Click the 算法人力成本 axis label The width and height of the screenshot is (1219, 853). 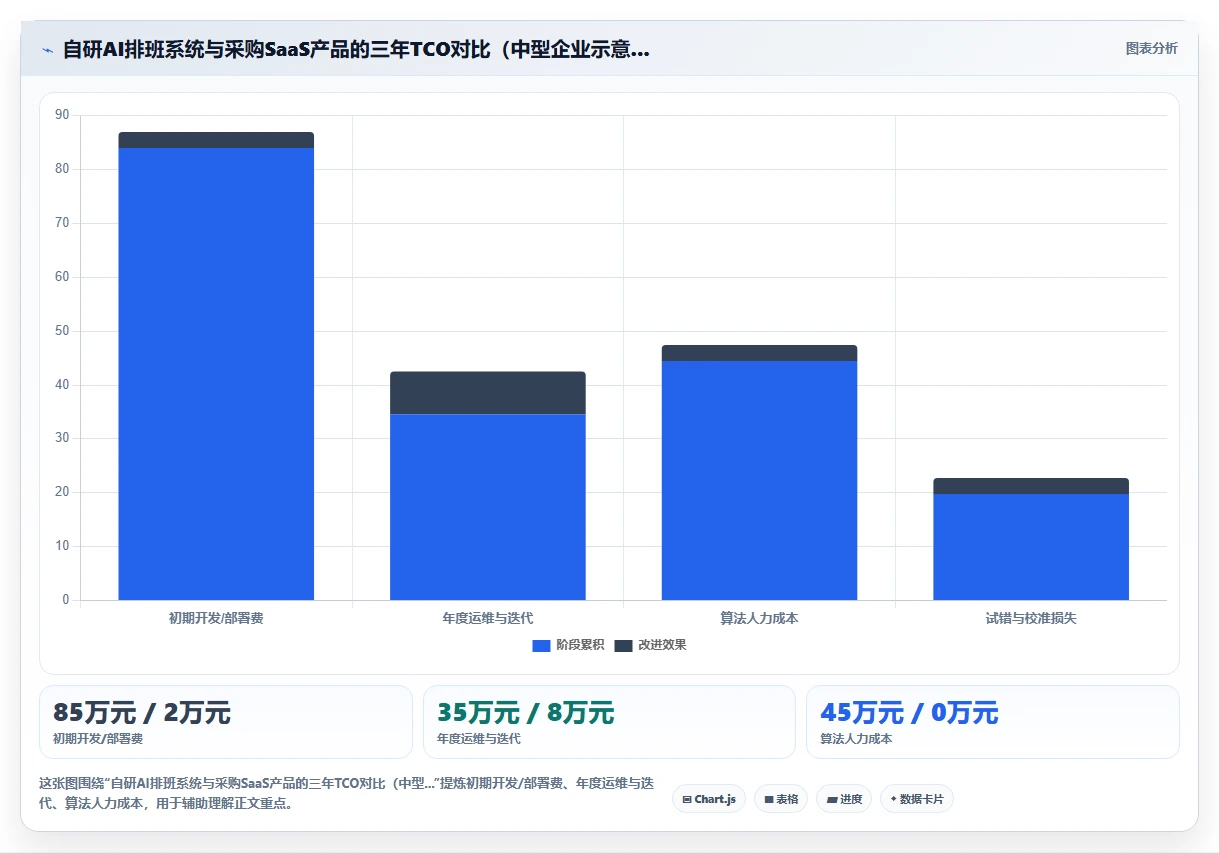click(759, 618)
